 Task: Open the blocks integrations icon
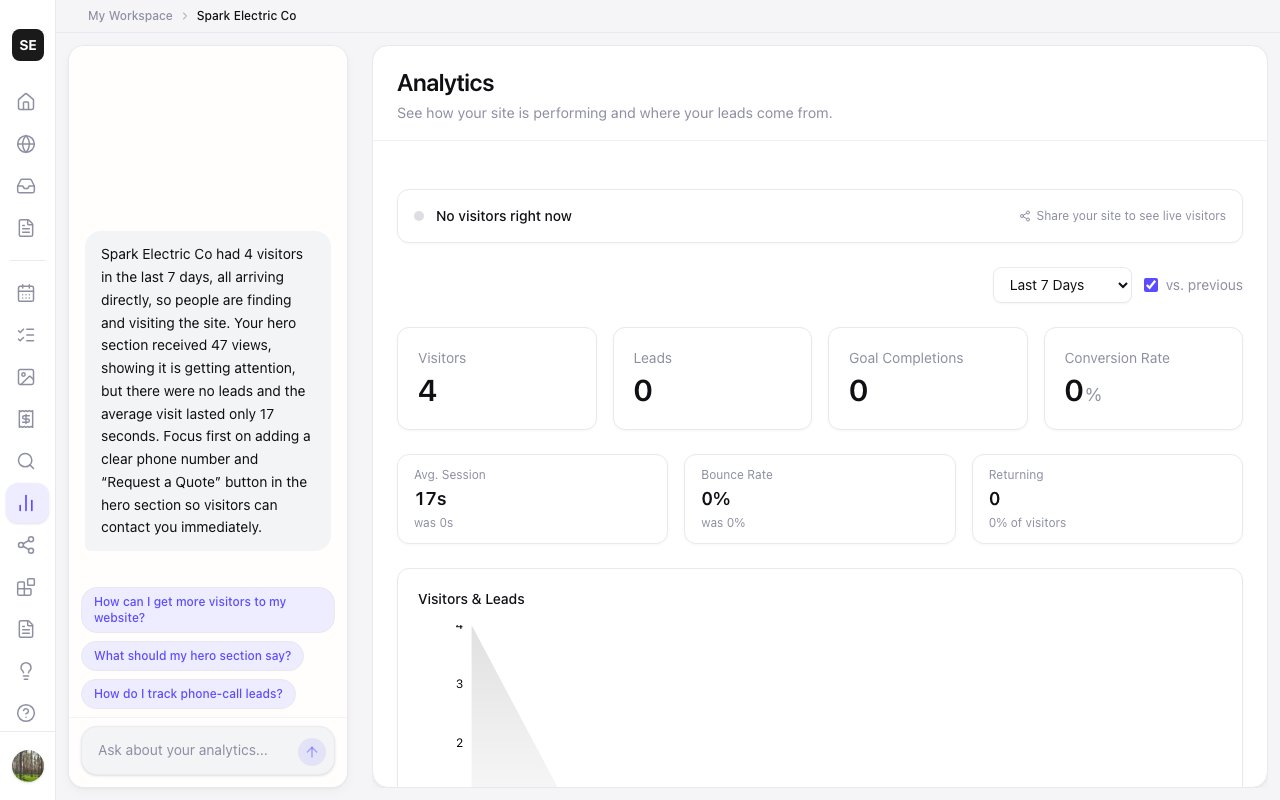[x=27, y=587]
